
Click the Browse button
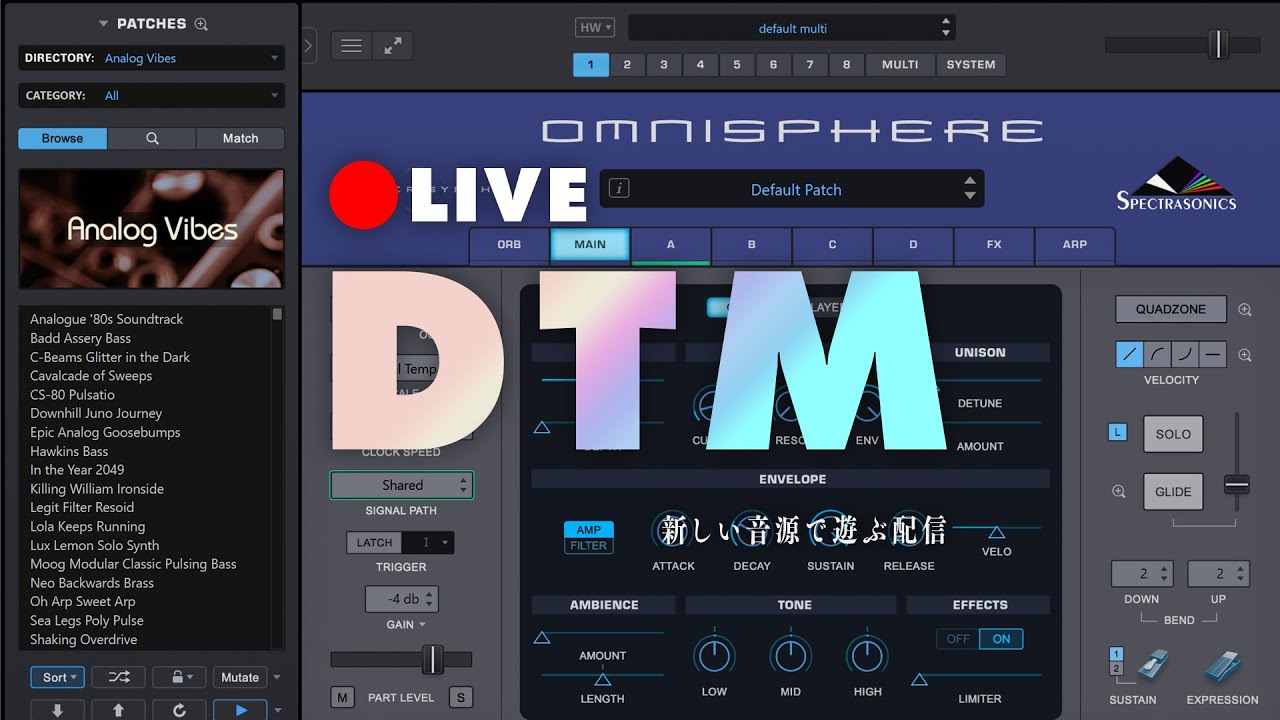click(62, 138)
